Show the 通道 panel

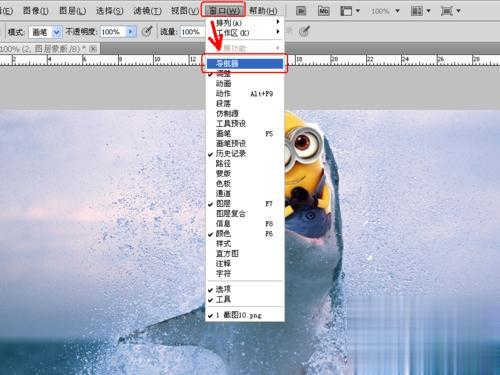[x=245, y=194]
